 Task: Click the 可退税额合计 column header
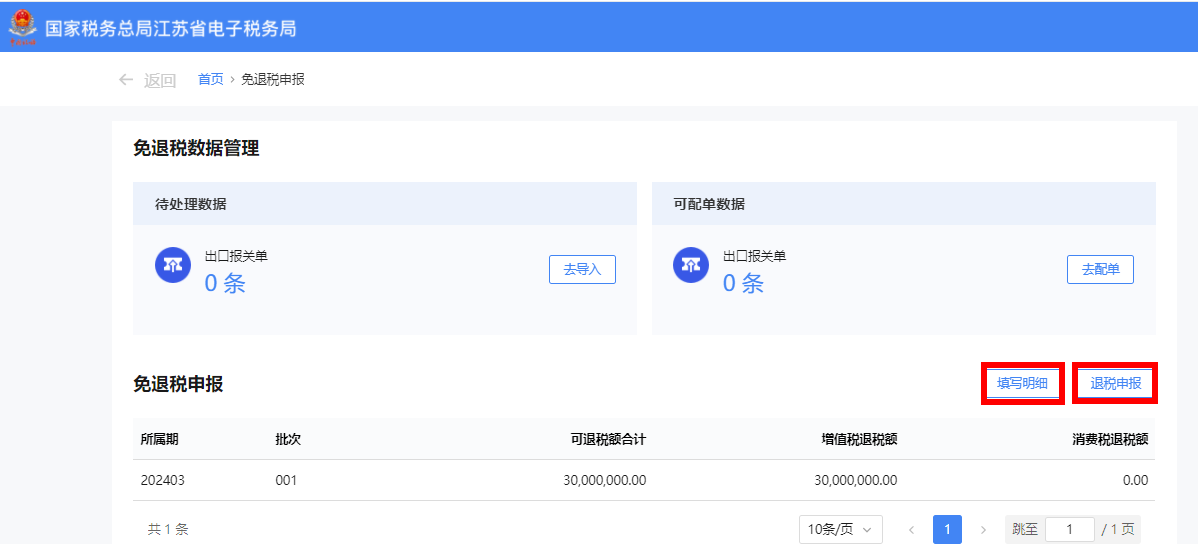[x=608, y=439]
